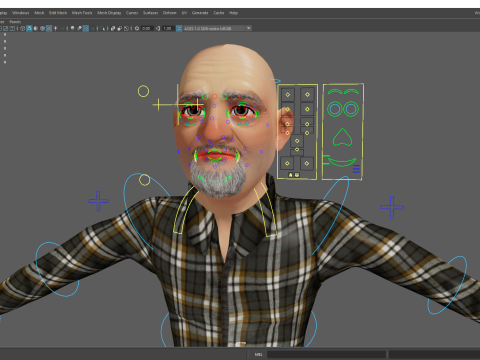The image size is (480, 360).
Task: Open the Mesh Tools menu
Action: click(x=82, y=13)
